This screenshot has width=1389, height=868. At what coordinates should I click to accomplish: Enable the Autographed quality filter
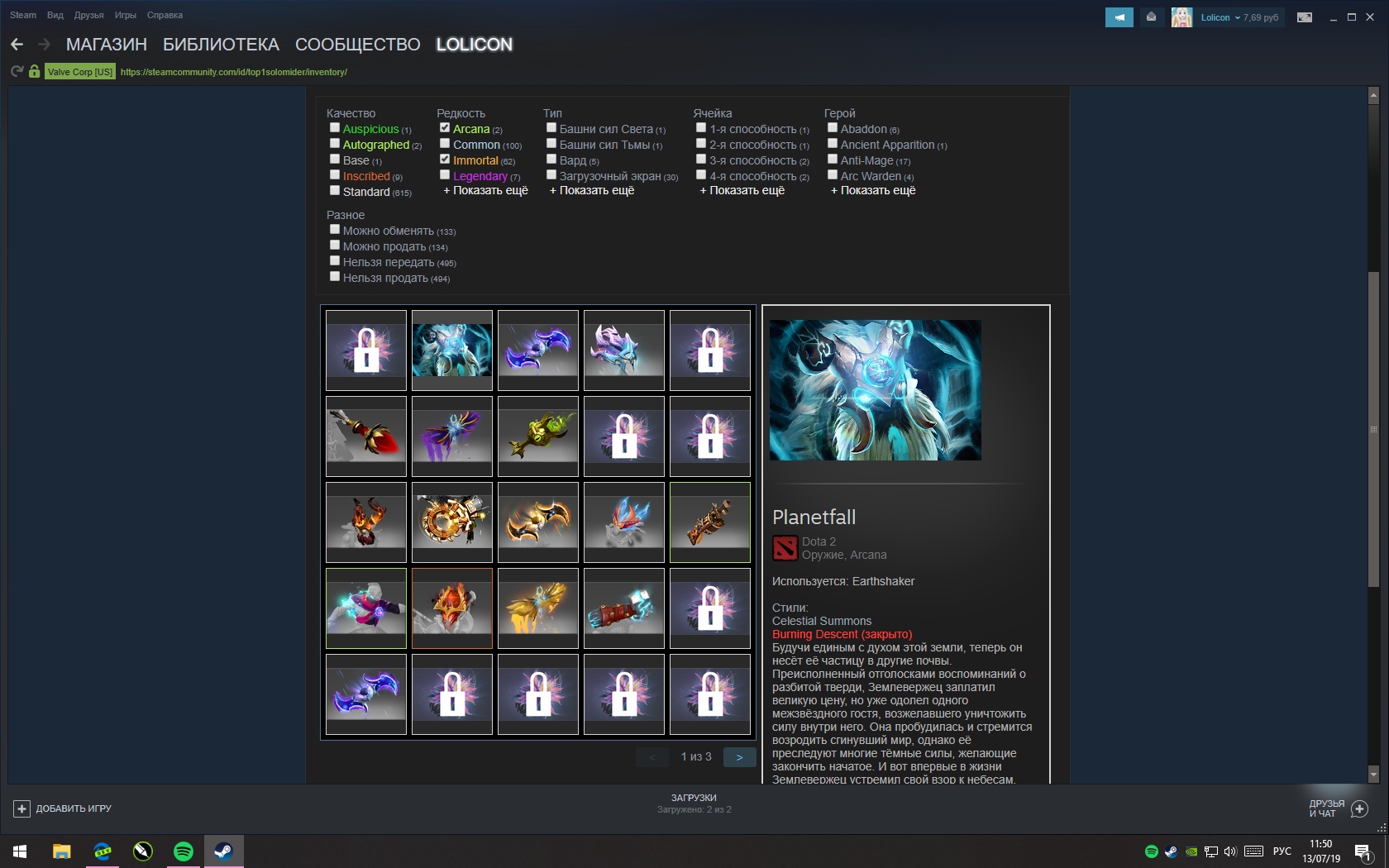pyautogui.click(x=335, y=144)
